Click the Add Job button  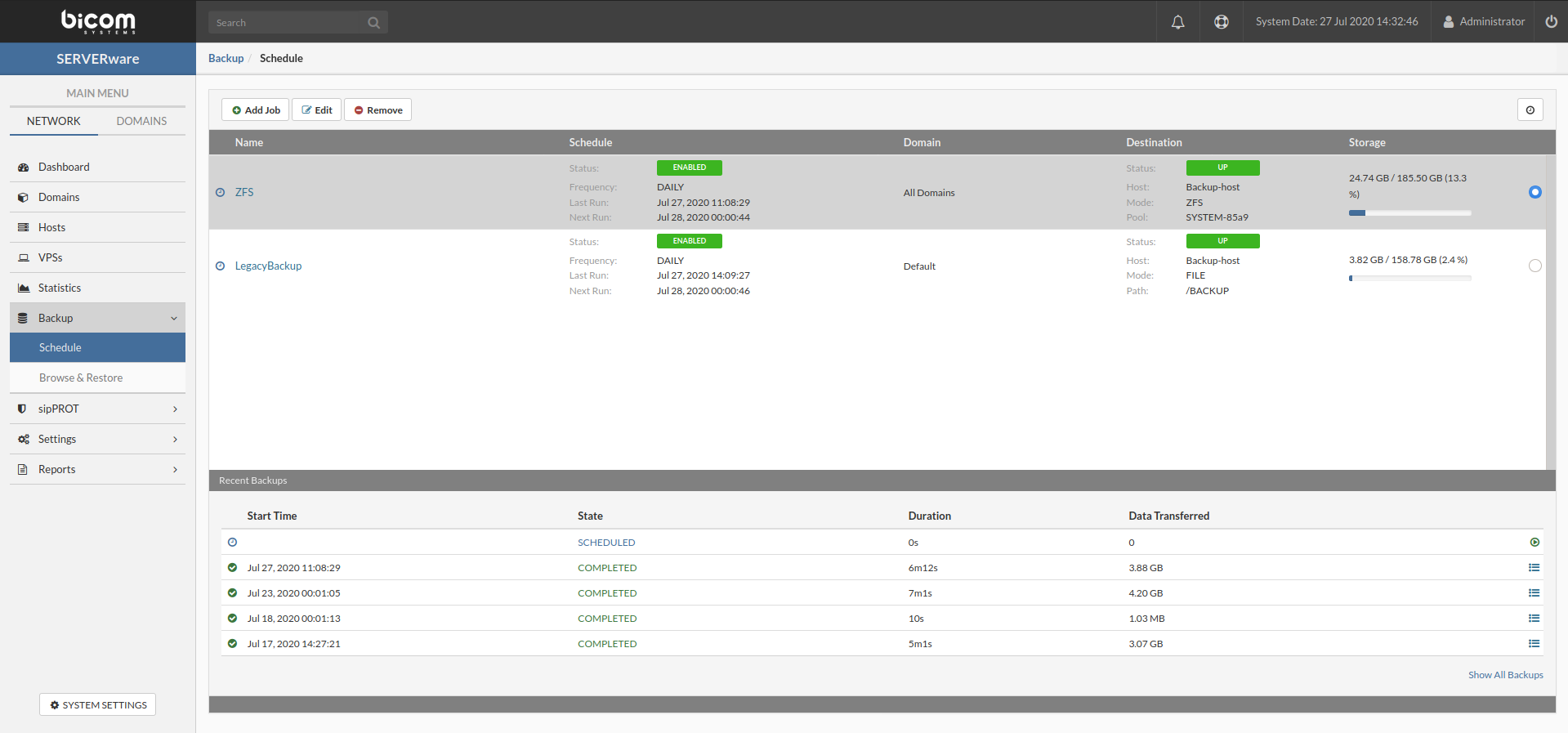(x=255, y=110)
